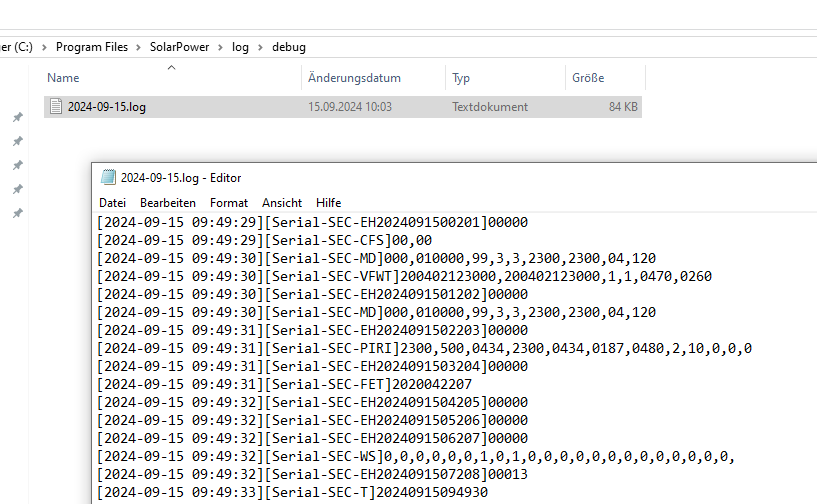
Task: Open the Bearbeiten menu
Action: pos(168,203)
